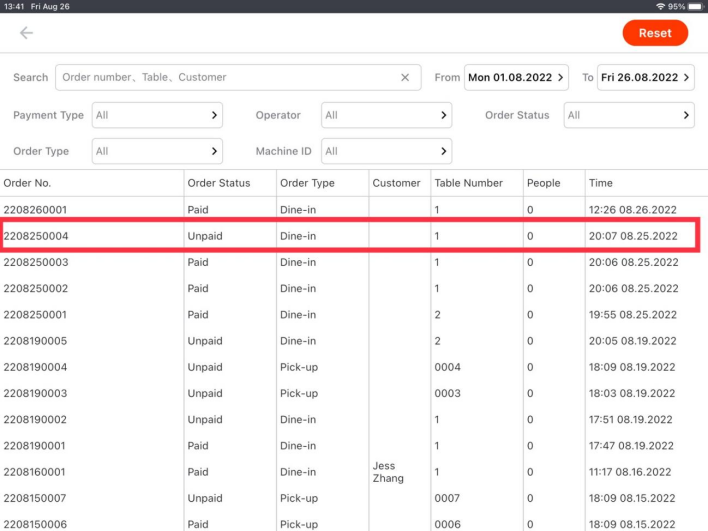Clear search field with X icon

tap(405, 77)
